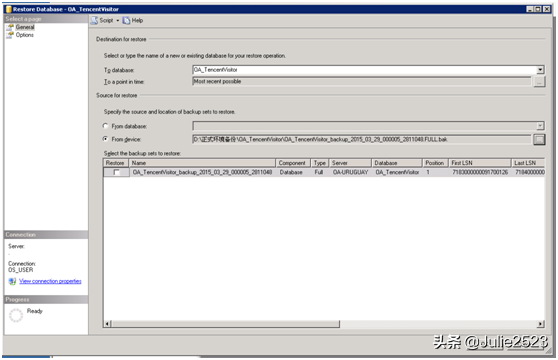Click the connection properties icon
Image resolution: width=558 pixels, height=360 pixels.
(x=12, y=281)
